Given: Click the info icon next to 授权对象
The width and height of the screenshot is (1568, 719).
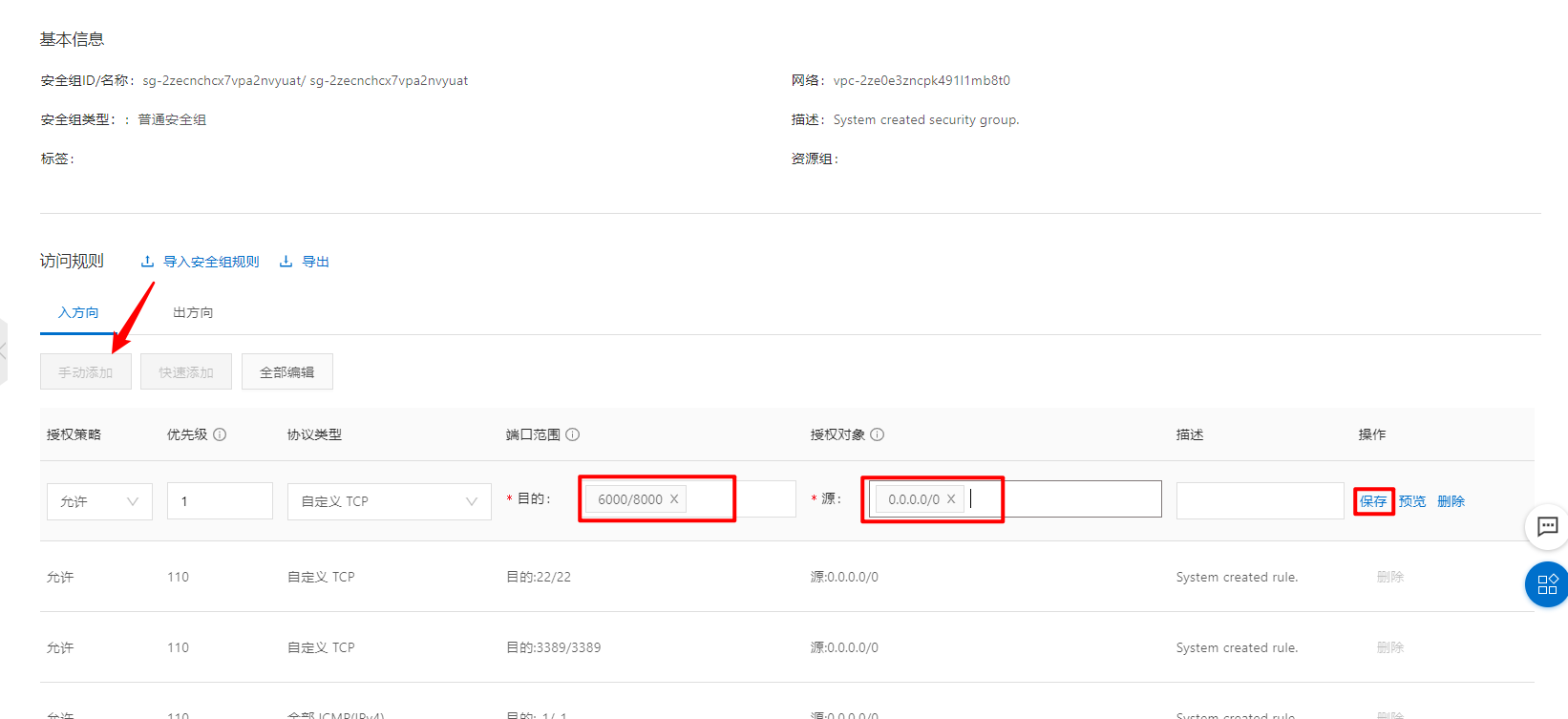Looking at the screenshot, I should point(878,434).
